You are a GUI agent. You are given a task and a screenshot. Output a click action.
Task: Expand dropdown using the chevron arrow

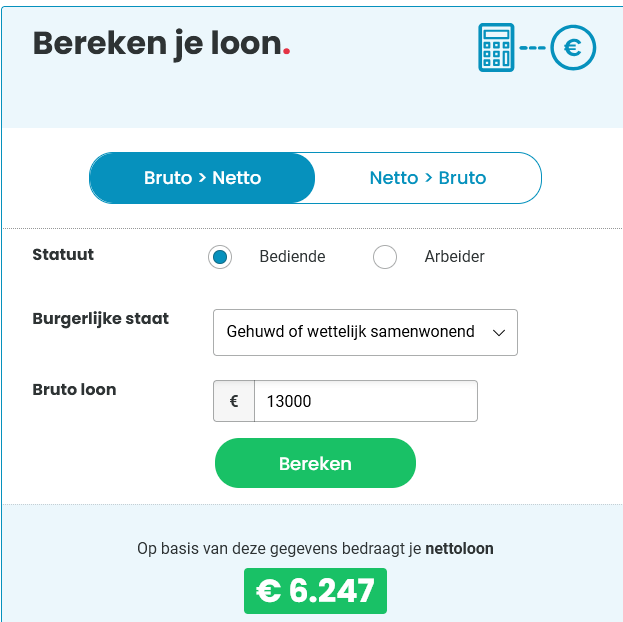coord(499,333)
